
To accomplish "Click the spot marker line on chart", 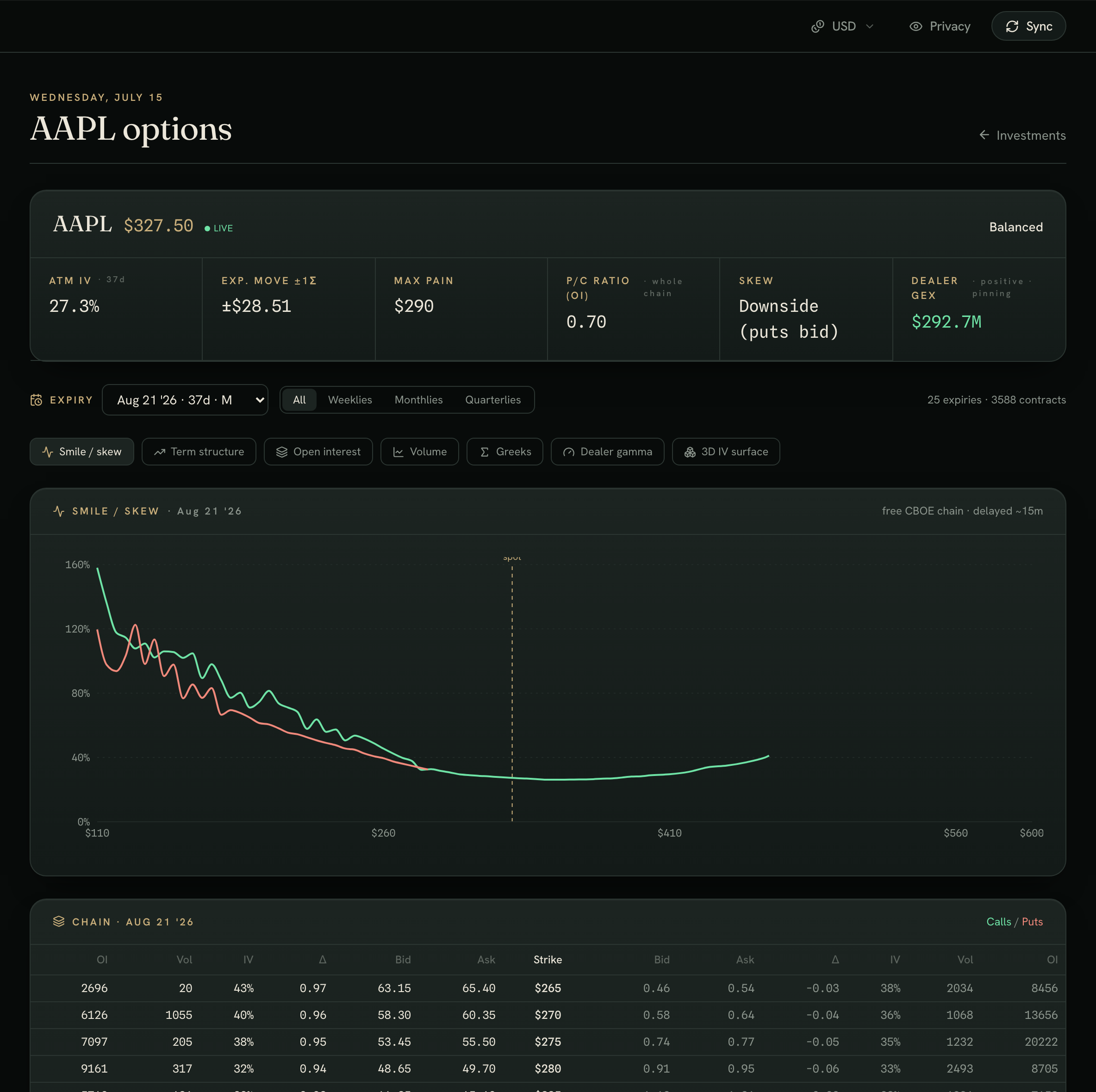I will (512, 692).
